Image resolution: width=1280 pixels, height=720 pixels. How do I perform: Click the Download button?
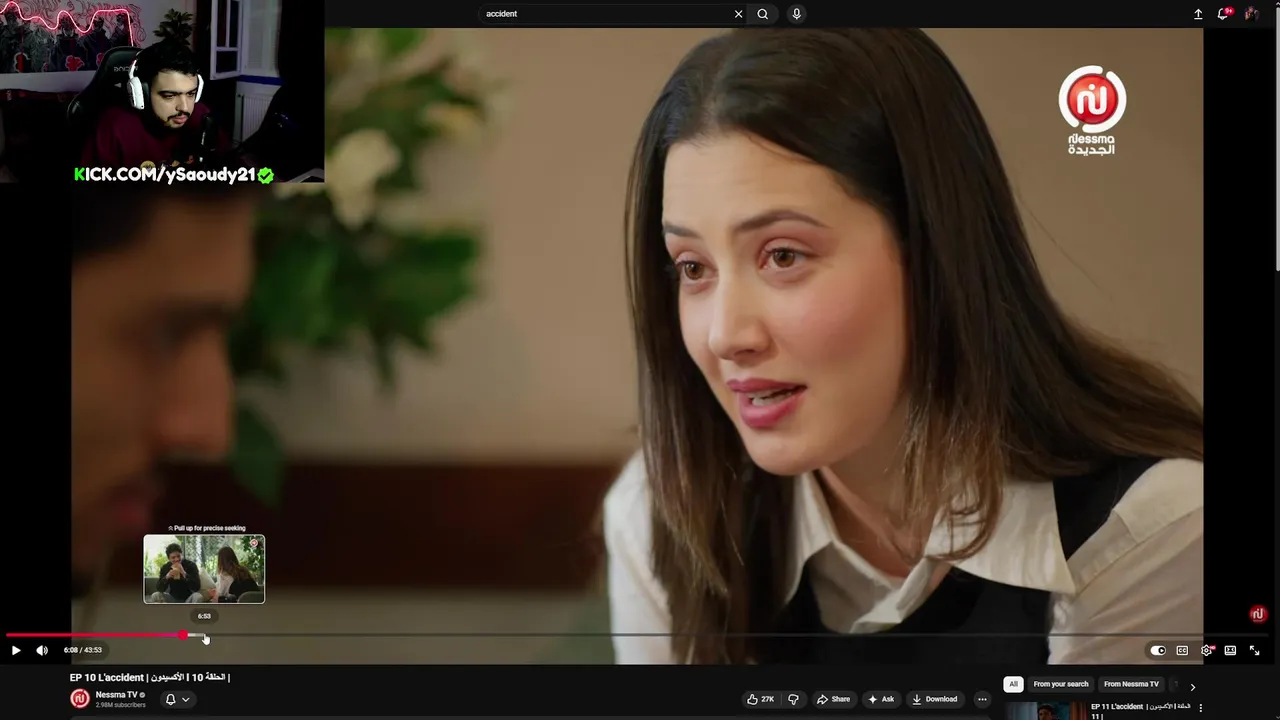point(935,699)
